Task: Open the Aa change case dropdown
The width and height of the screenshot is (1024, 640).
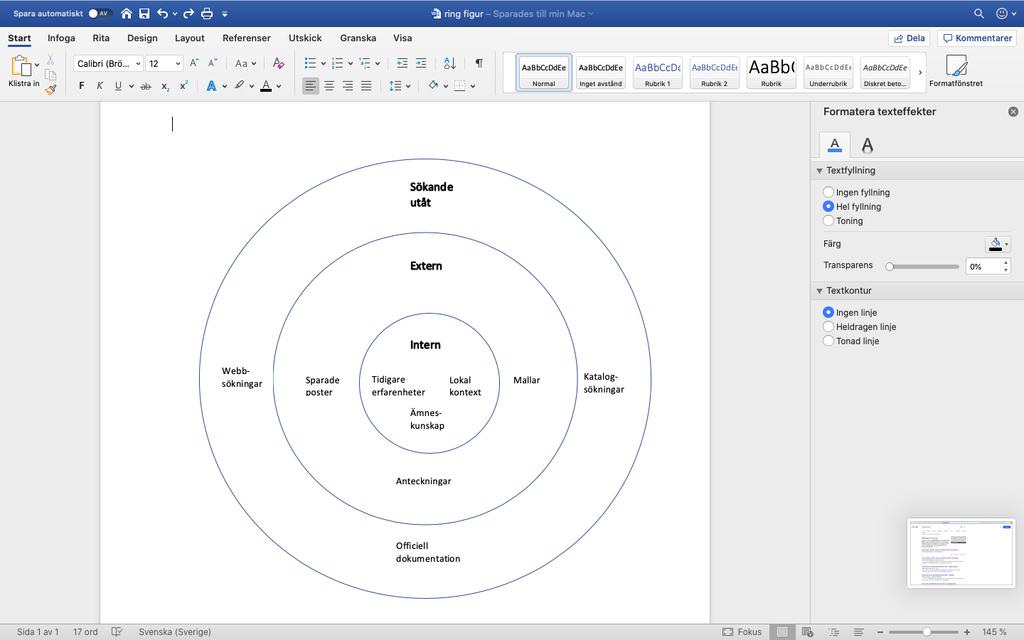Action: [246, 63]
